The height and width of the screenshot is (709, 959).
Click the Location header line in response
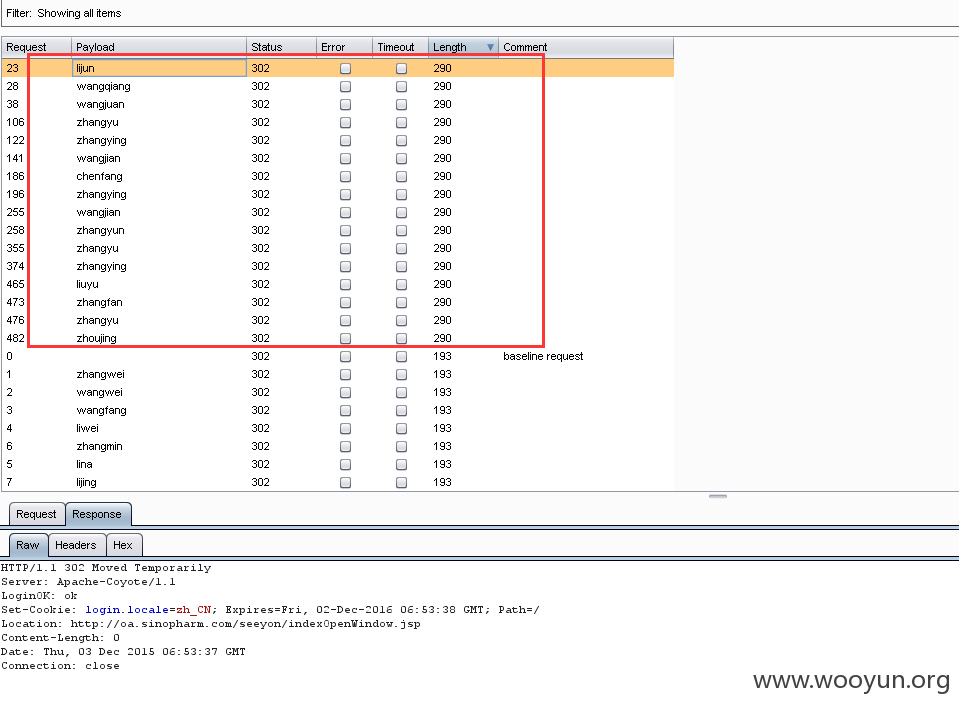coord(211,624)
